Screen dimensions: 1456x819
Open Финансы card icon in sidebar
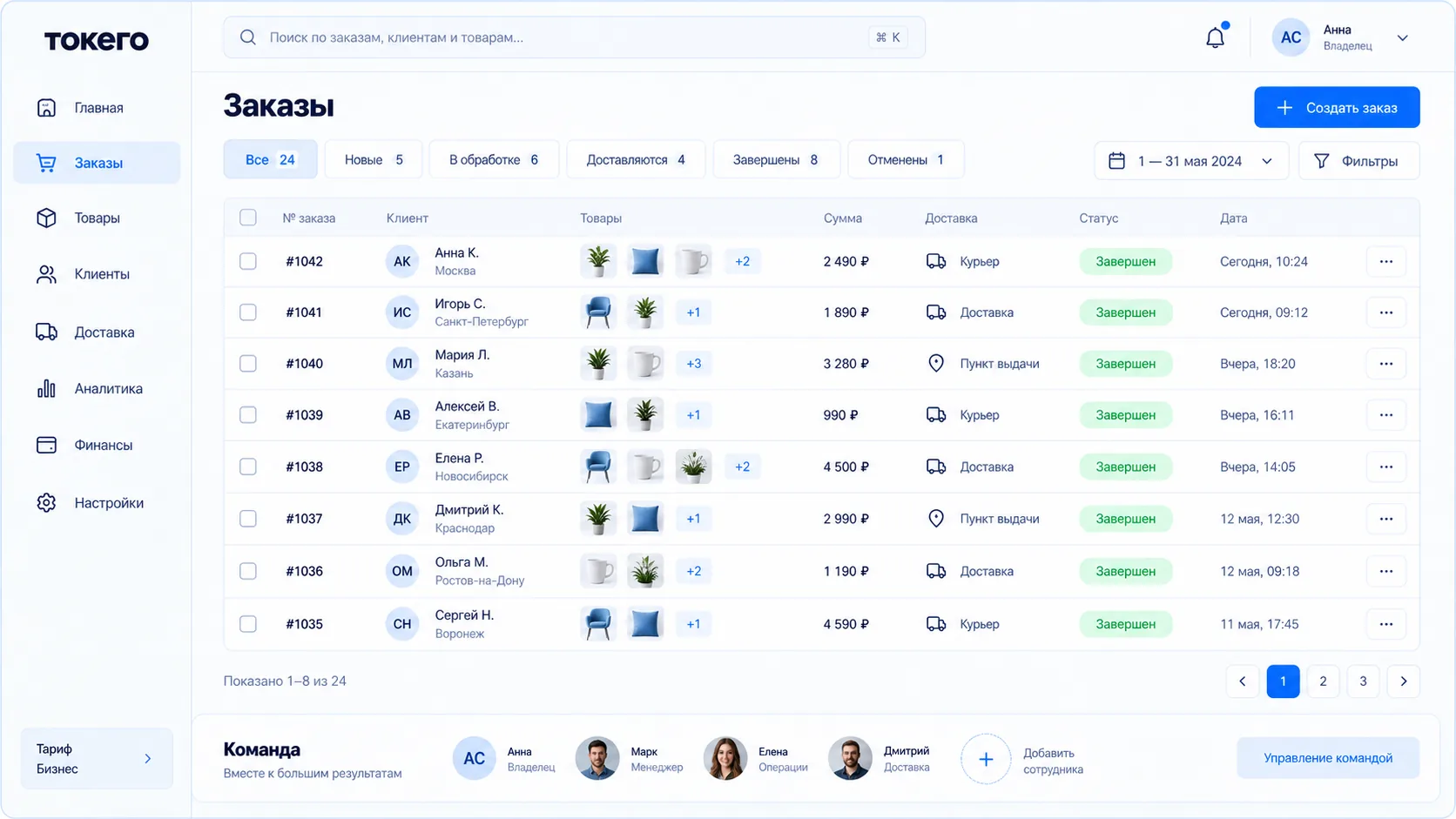pyautogui.click(x=46, y=445)
